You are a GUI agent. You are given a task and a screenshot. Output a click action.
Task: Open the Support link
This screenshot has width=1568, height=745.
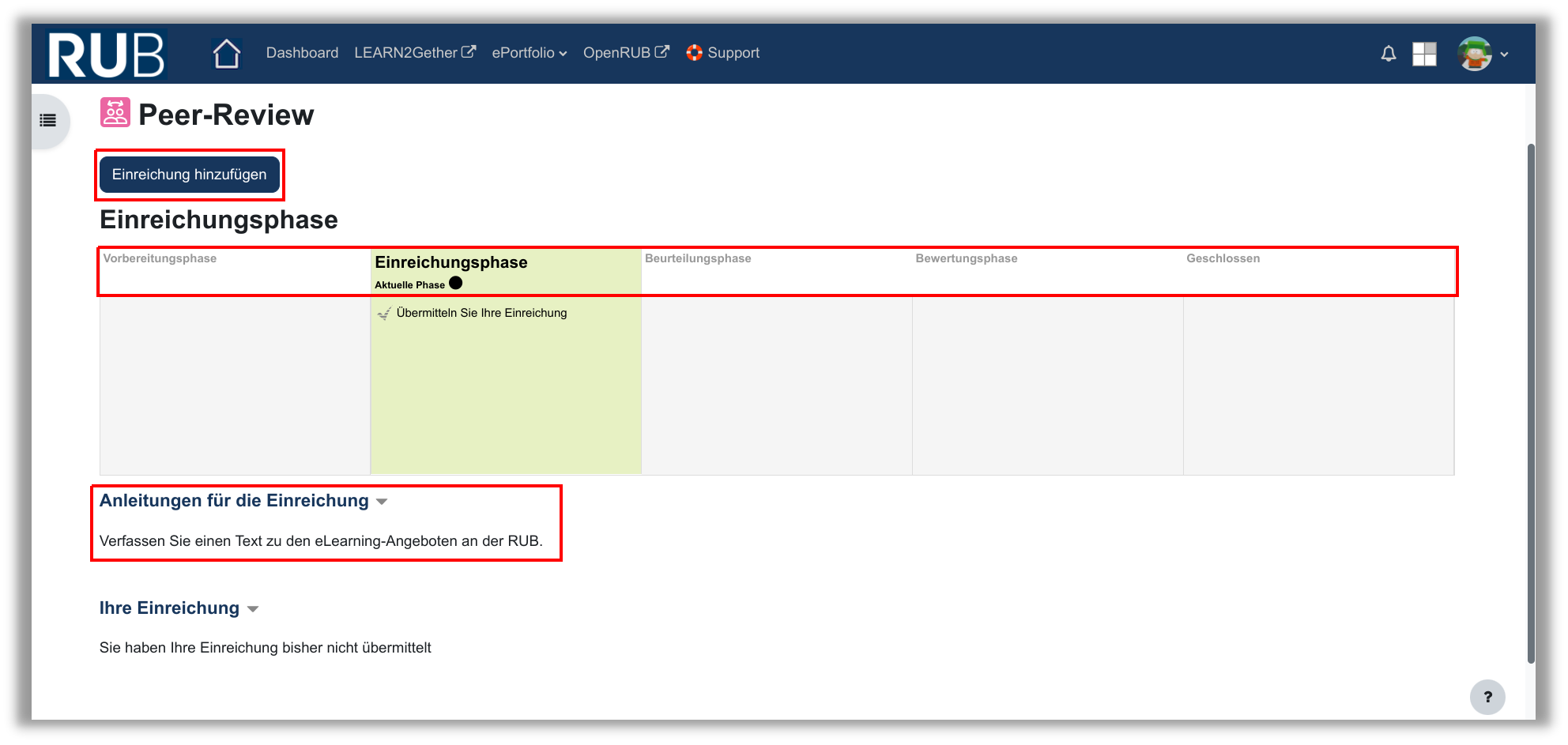coord(722,53)
